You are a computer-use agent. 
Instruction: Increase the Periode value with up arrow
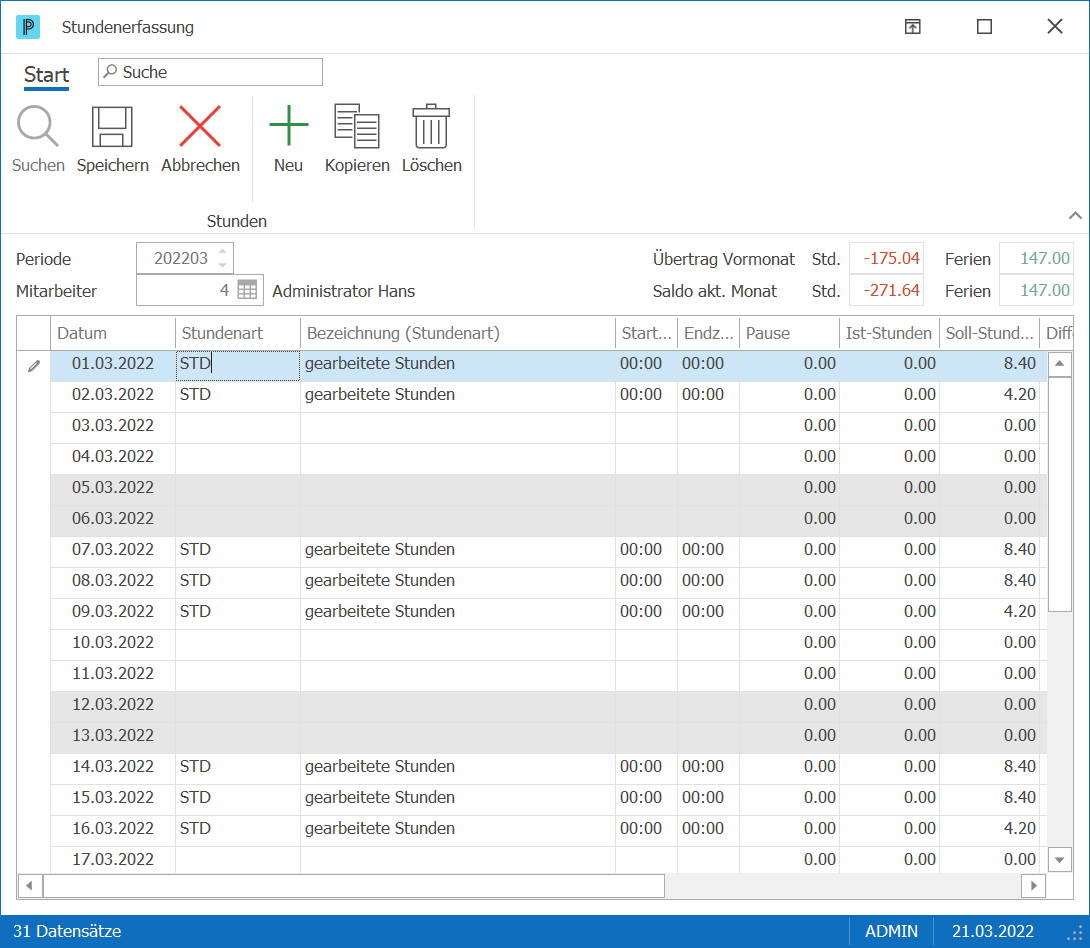click(x=222, y=251)
